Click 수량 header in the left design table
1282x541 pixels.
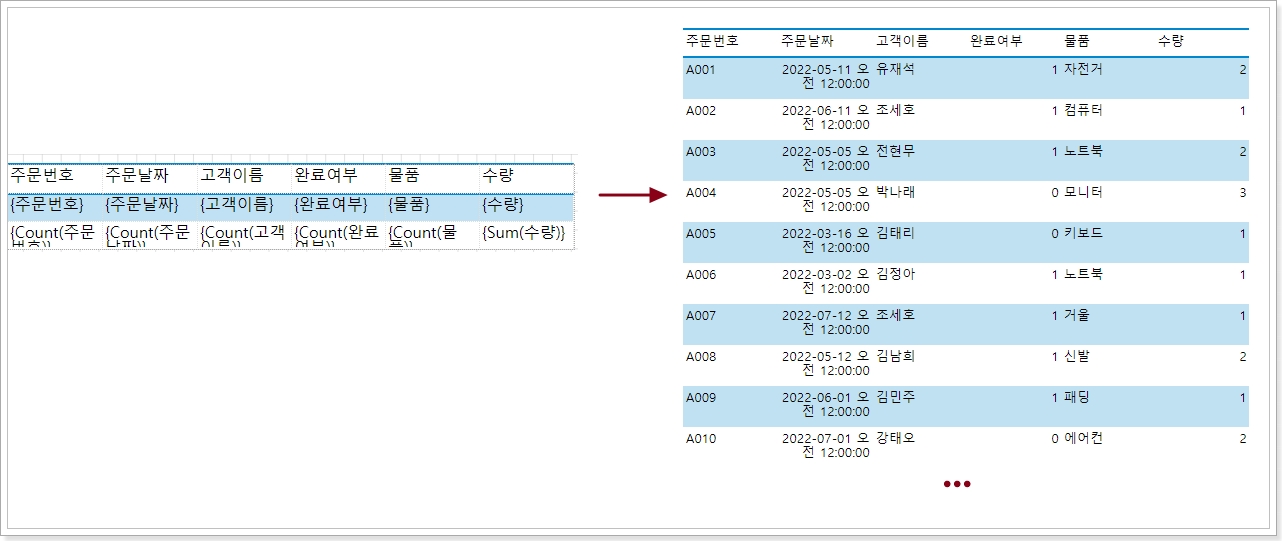pos(498,175)
